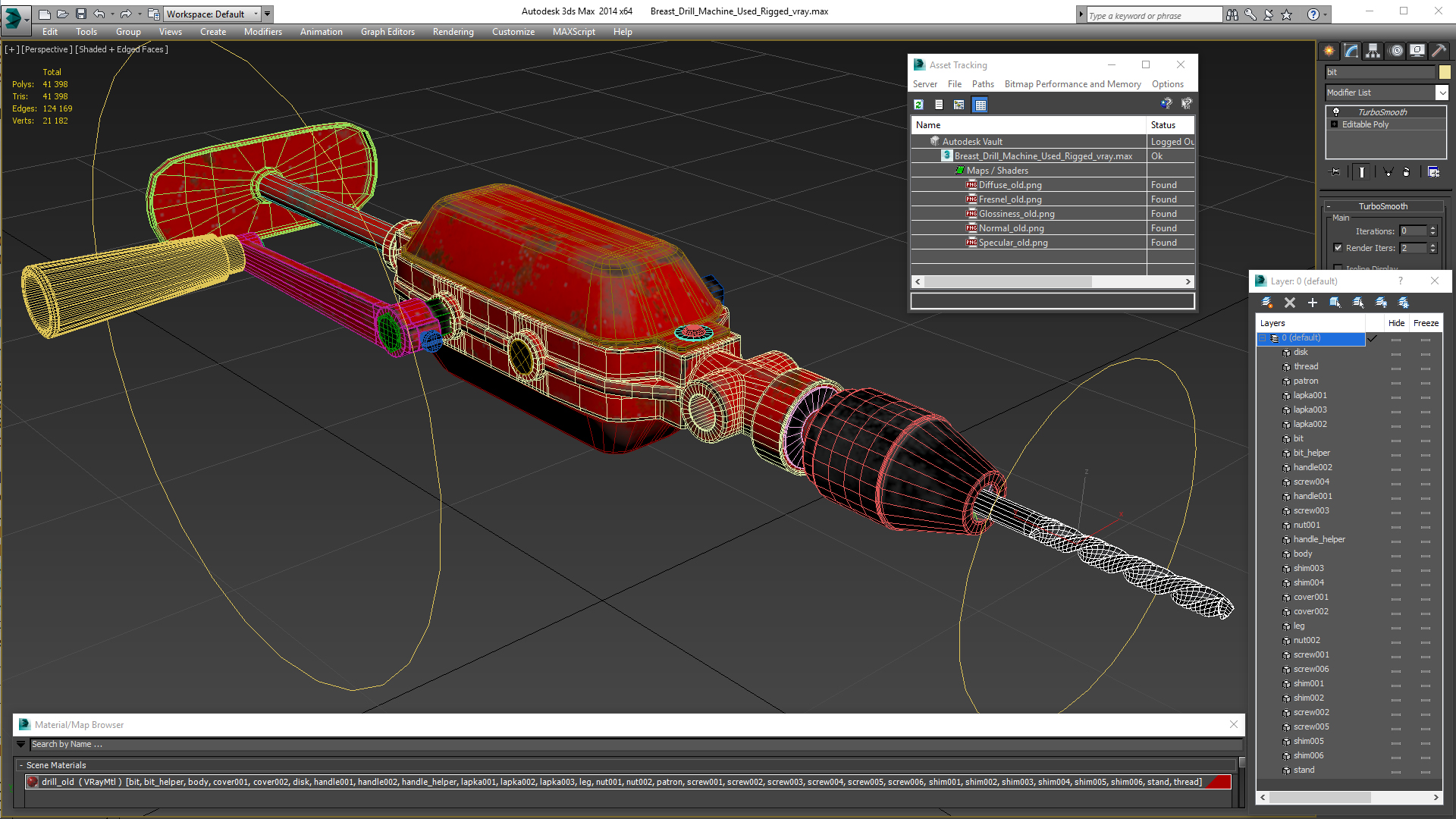Open the Modifier List dropdown
Screen dimensions: 1456x819
[1441, 93]
